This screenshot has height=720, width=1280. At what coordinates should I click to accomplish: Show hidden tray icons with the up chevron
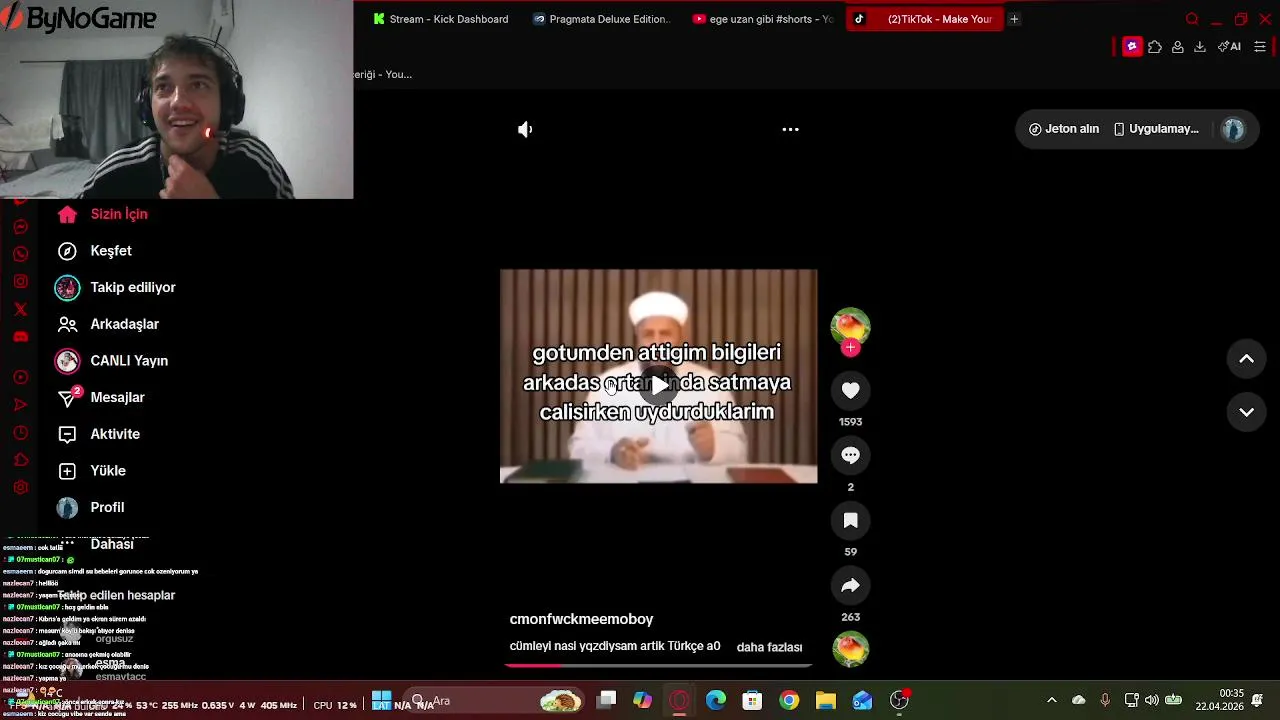(1051, 700)
